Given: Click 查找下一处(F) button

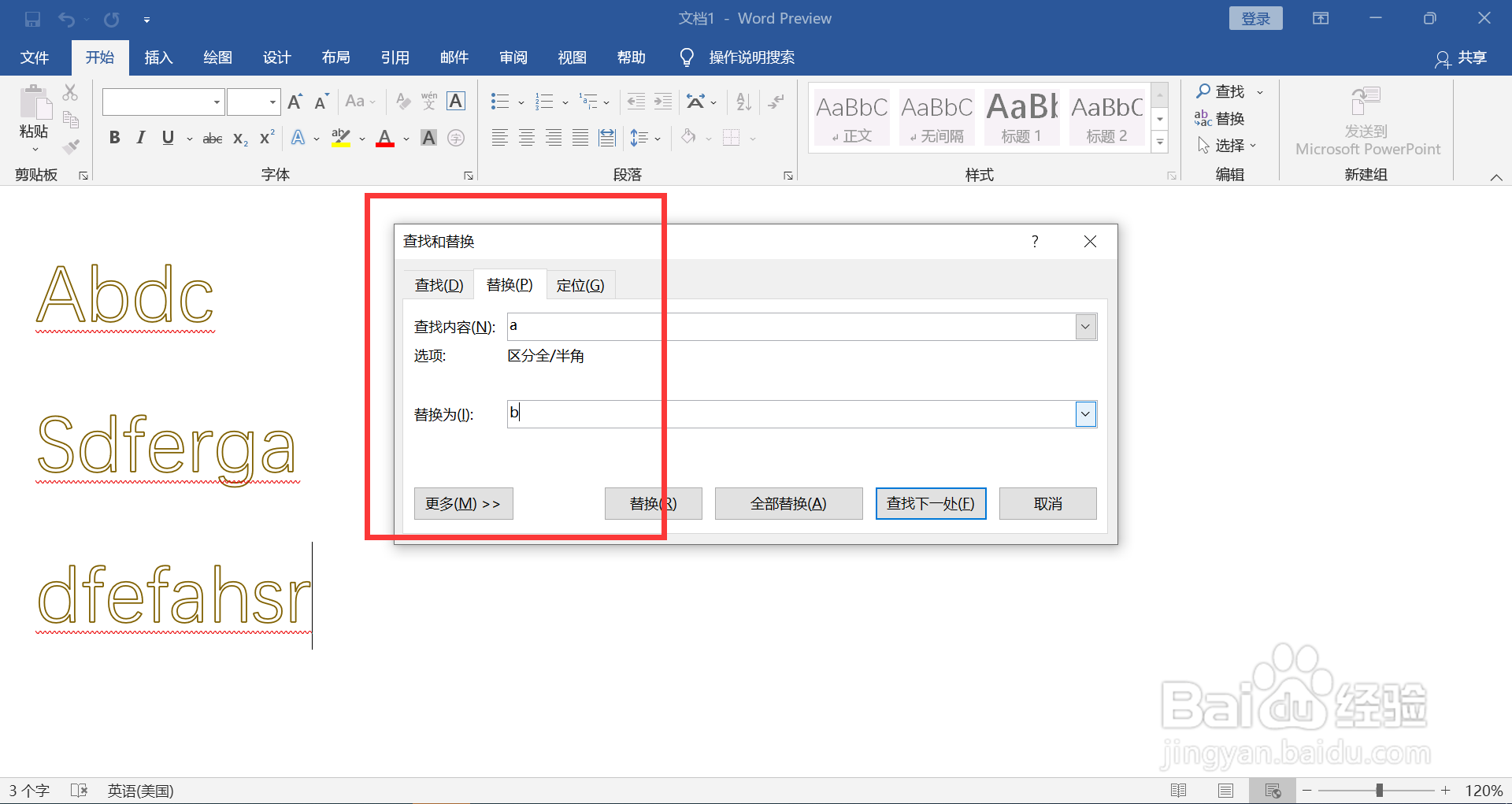Looking at the screenshot, I should [x=931, y=503].
